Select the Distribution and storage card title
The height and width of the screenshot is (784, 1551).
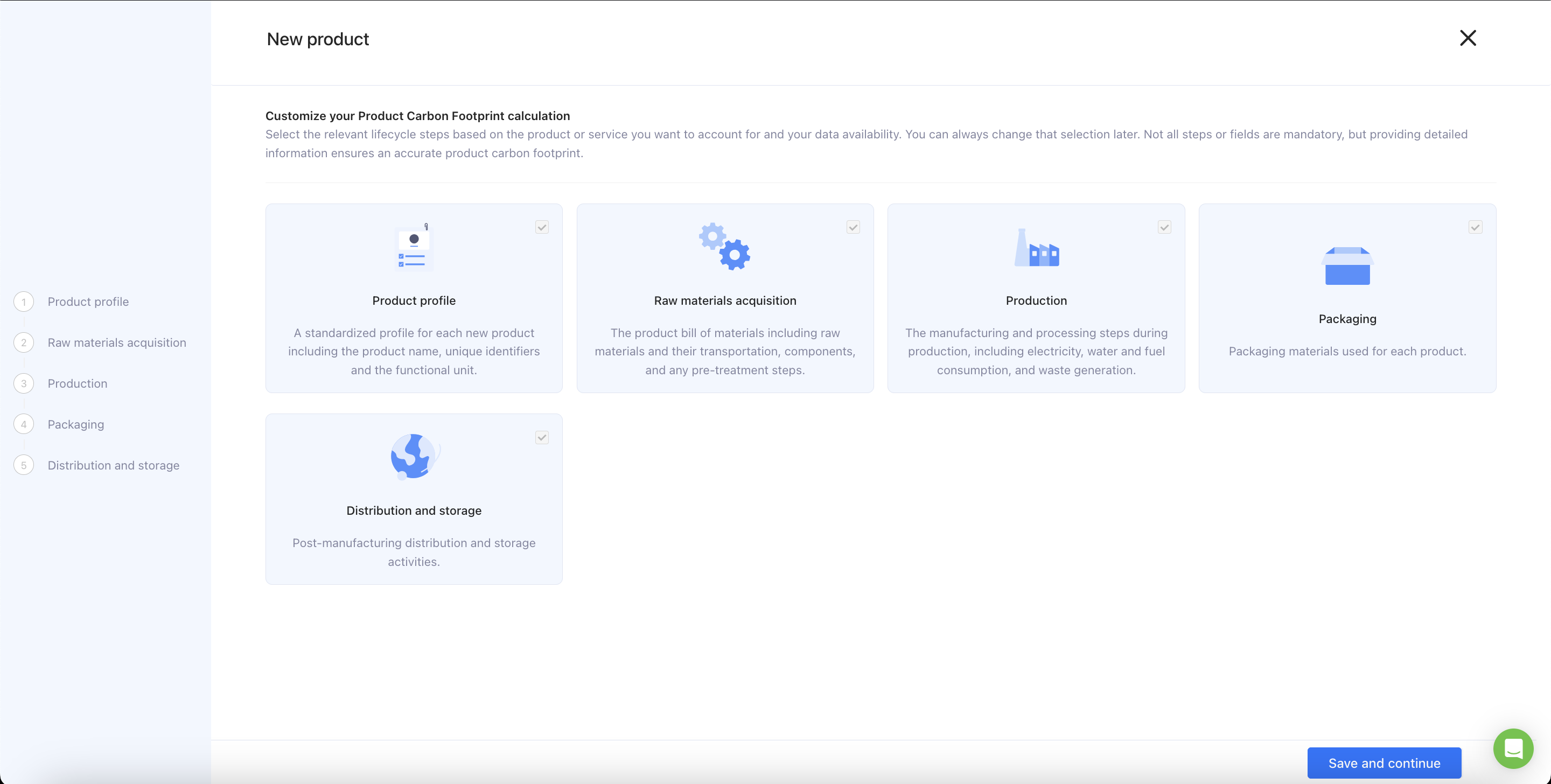point(414,510)
